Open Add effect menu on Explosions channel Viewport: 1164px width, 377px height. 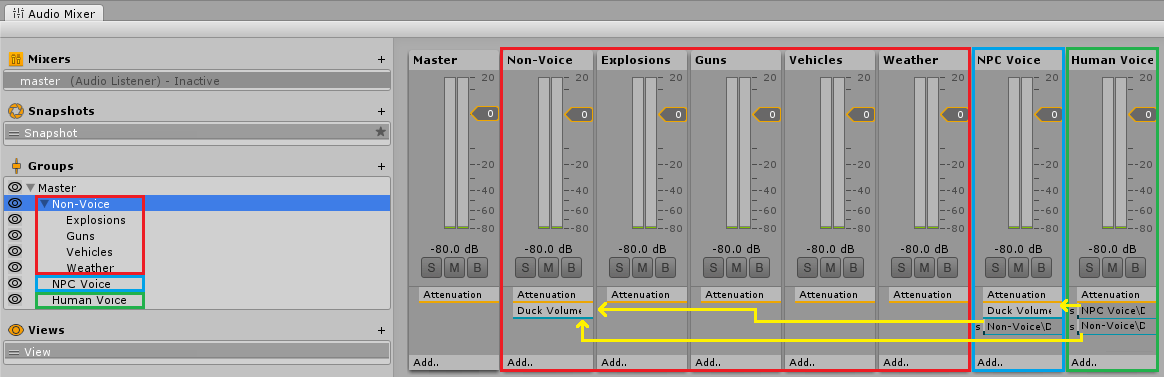pos(642,363)
